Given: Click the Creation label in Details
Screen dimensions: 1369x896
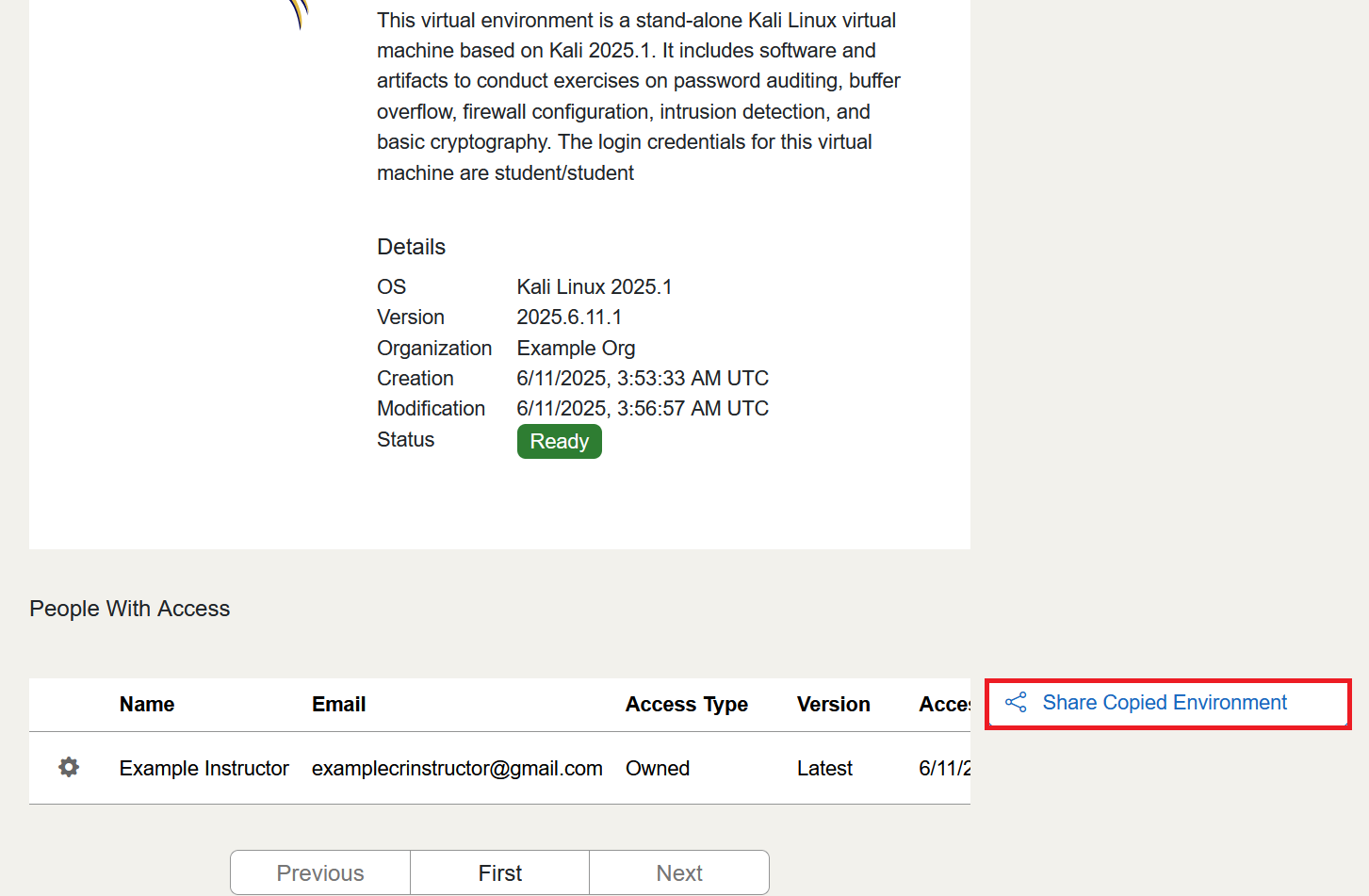Looking at the screenshot, I should (416, 379).
